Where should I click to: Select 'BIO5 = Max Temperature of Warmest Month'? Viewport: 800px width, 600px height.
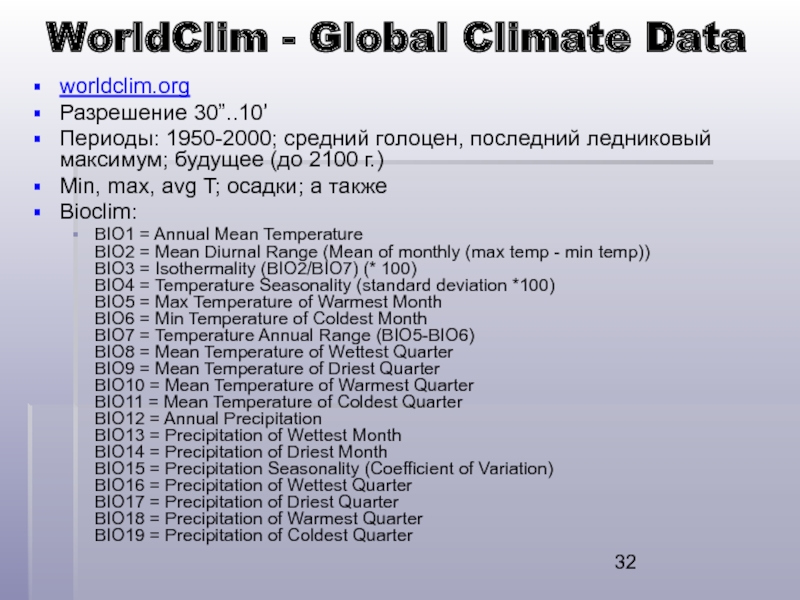click(x=268, y=302)
